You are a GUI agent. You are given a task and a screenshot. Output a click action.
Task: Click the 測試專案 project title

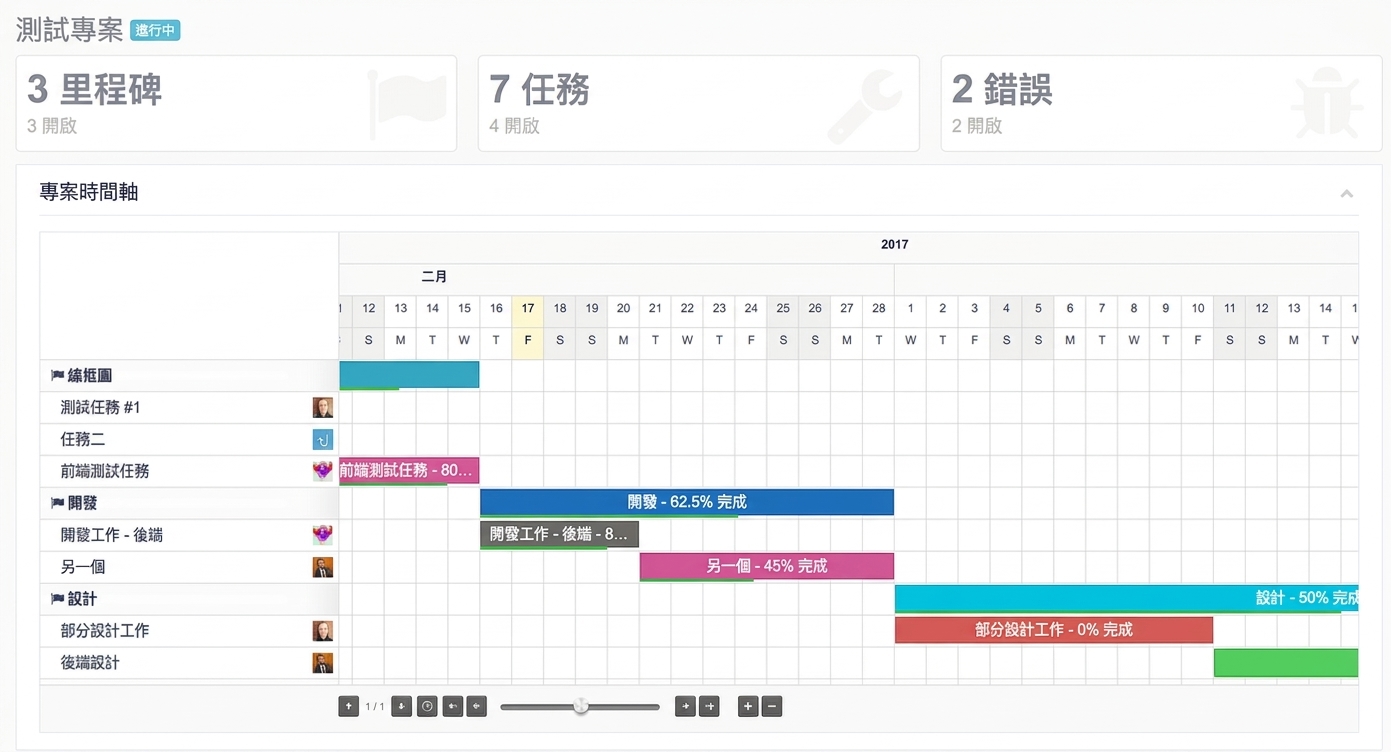(69, 30)
